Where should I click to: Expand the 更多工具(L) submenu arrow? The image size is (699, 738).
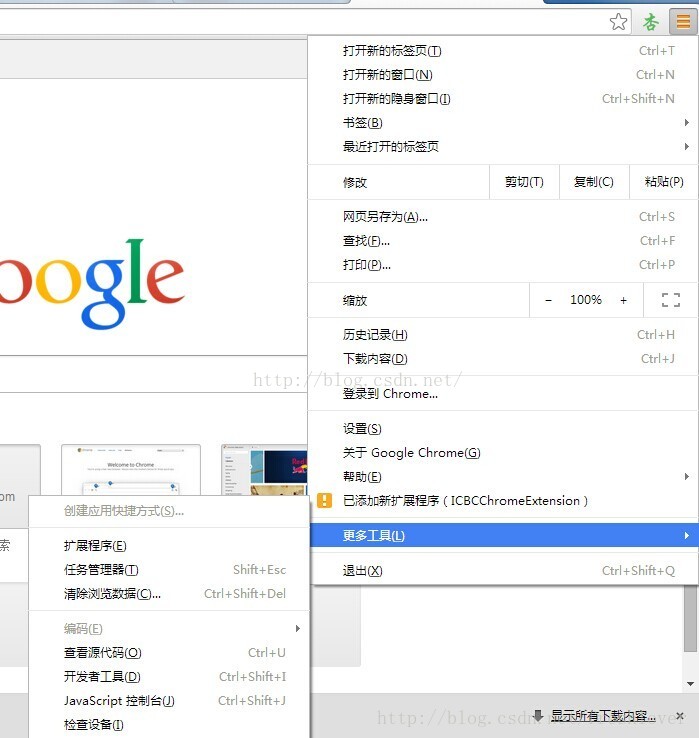(x=687, y=535)
